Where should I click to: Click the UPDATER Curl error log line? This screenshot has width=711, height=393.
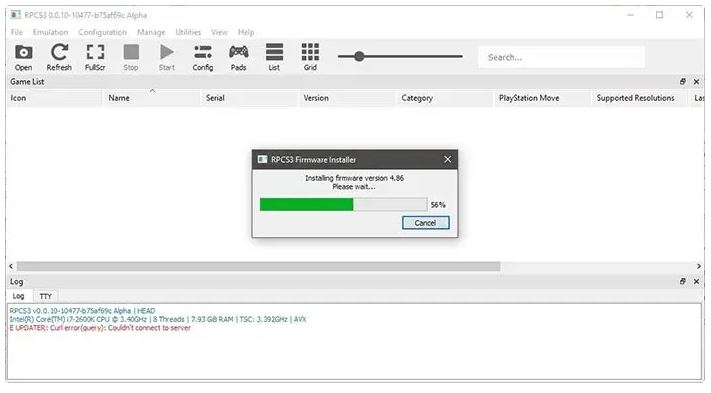pos(100,328)
